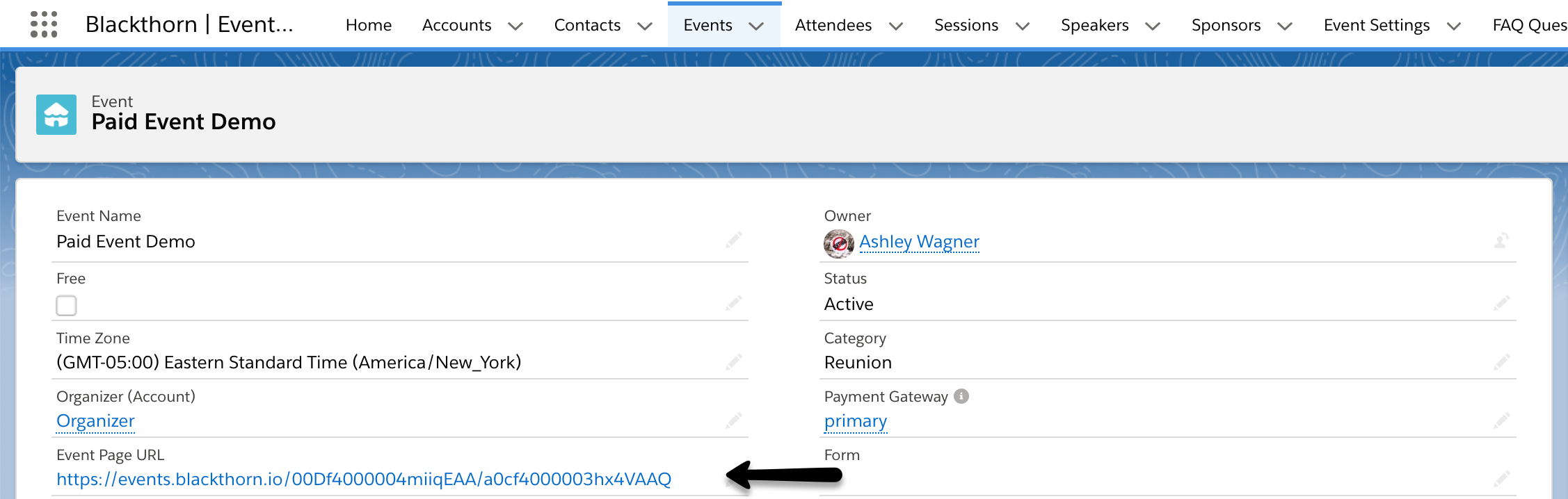Click the Paid Event Demo page title

pyautogui.click(x=184, y=122)
